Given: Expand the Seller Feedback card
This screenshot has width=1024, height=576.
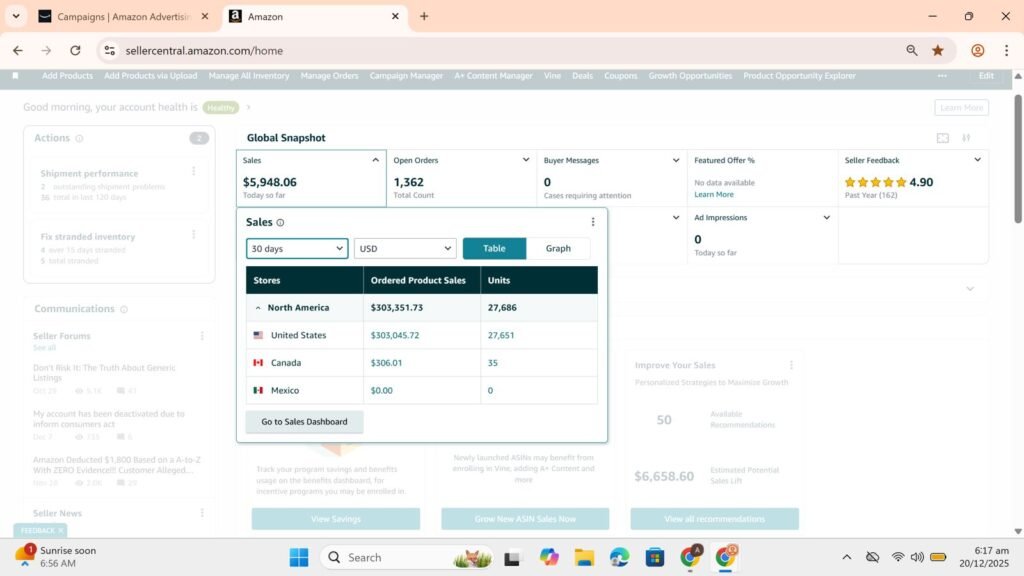Looking at the screenshot, I should (978, 160).
